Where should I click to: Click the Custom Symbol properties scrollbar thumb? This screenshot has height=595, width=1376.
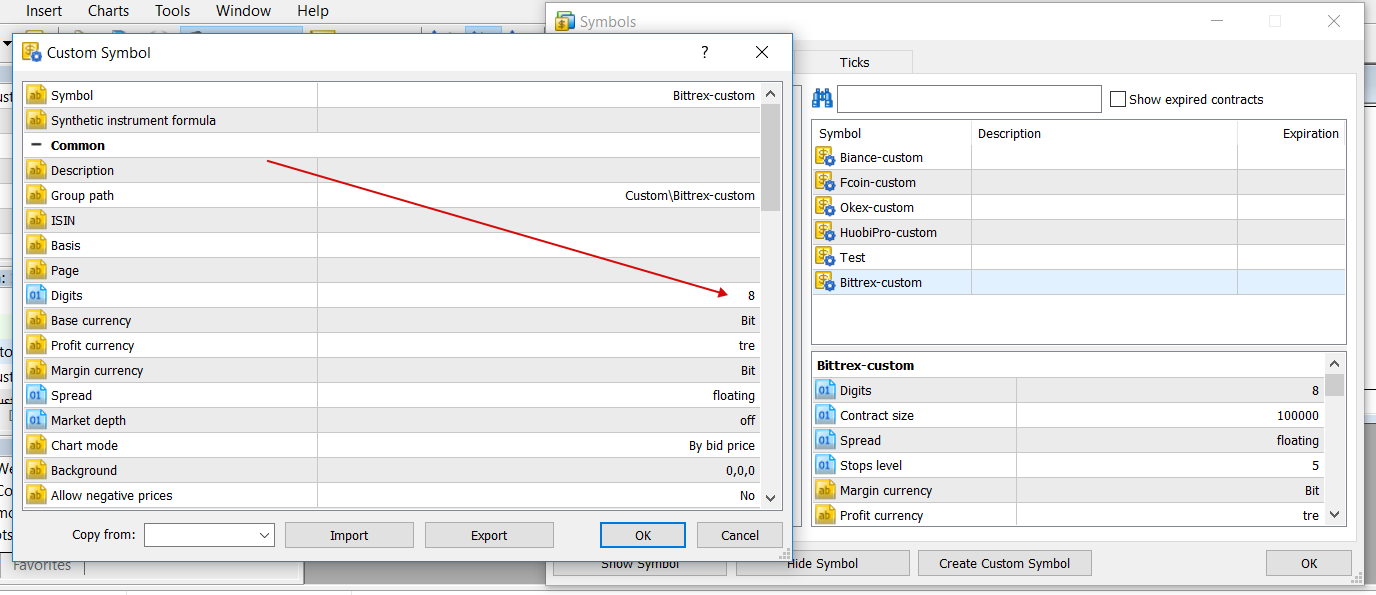[770, 157]
